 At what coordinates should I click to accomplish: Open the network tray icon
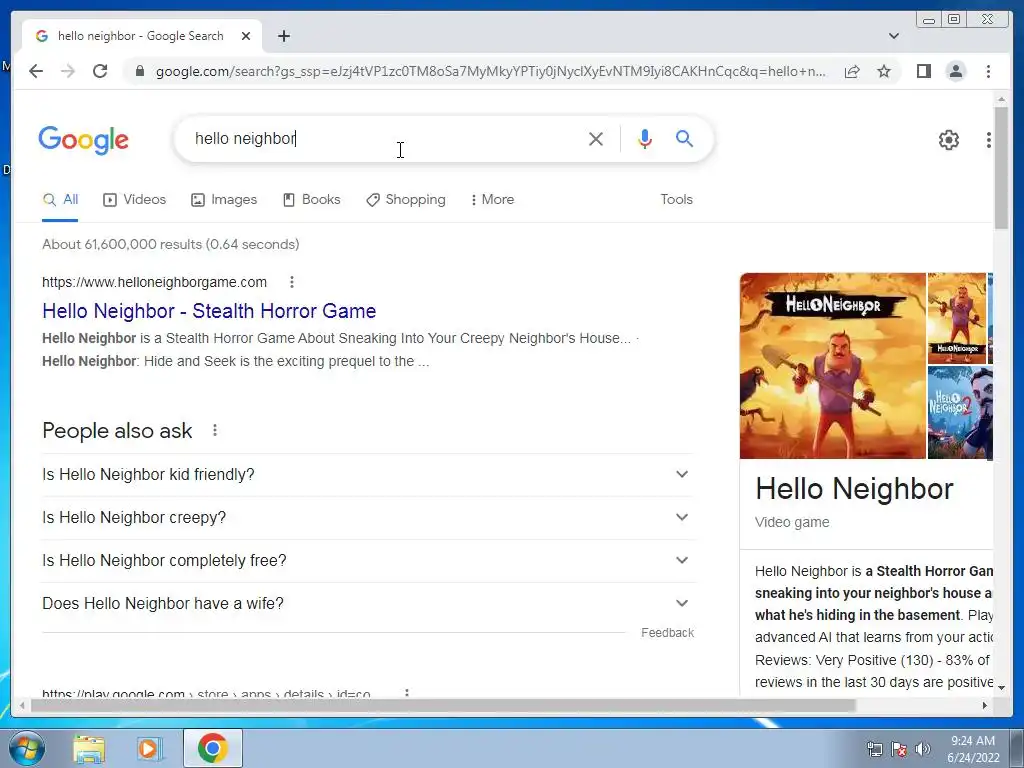[x=874, y=749]
